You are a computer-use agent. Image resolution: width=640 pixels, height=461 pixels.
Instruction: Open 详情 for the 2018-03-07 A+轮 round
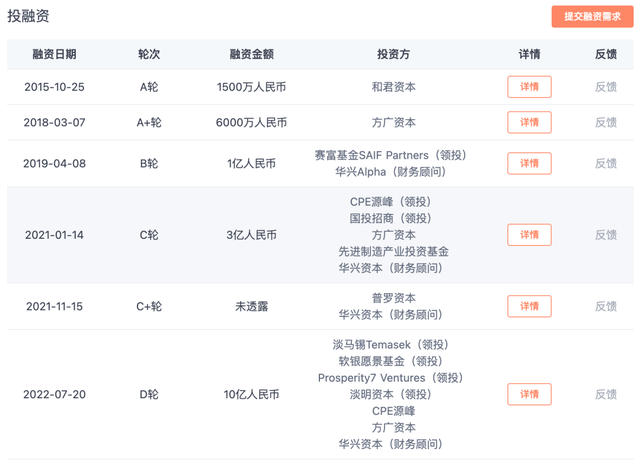point(529,123)
